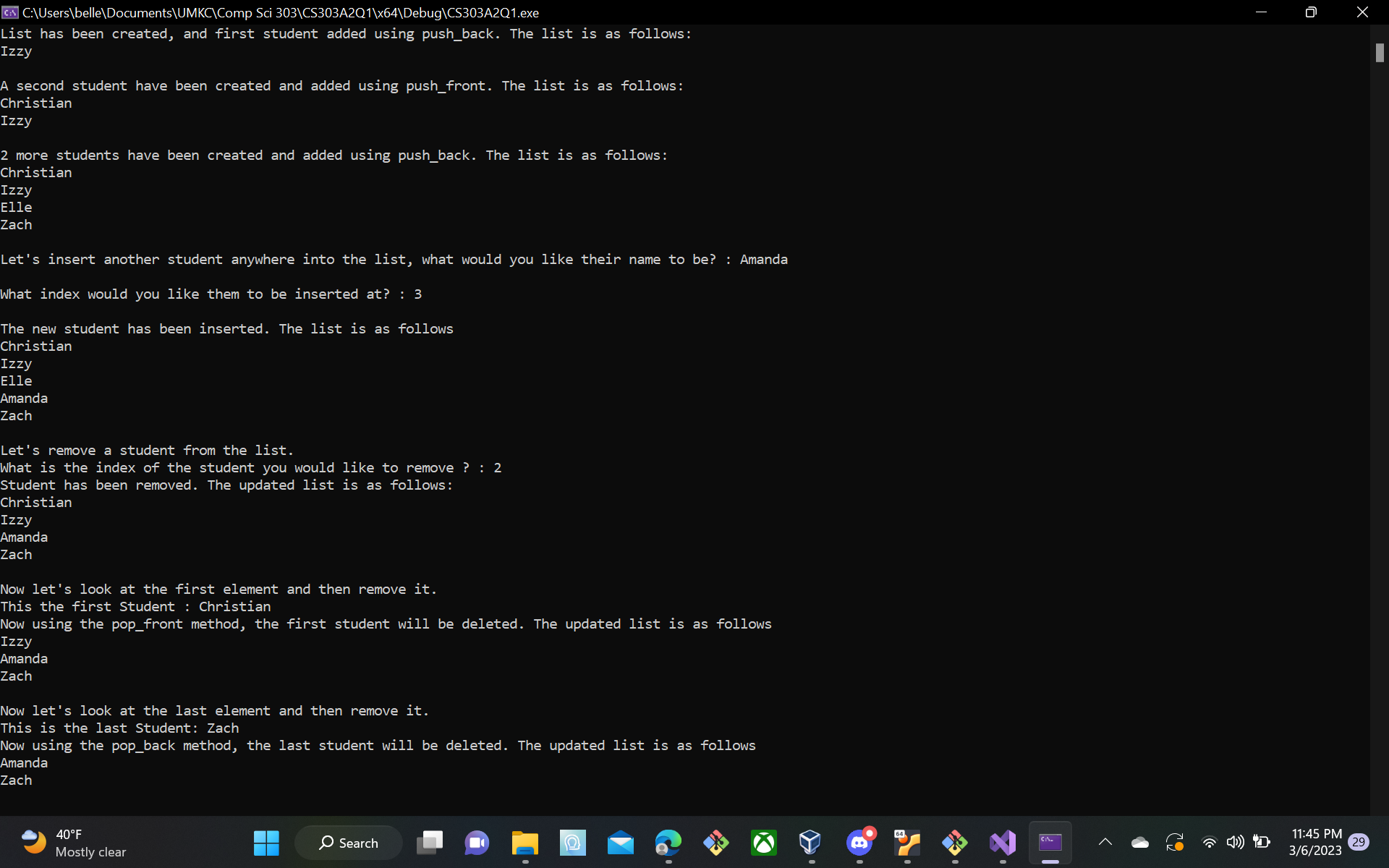Open the Mail app from the taskbar
This screenshot has height=868, width=1389.
[x=621, y=843]
